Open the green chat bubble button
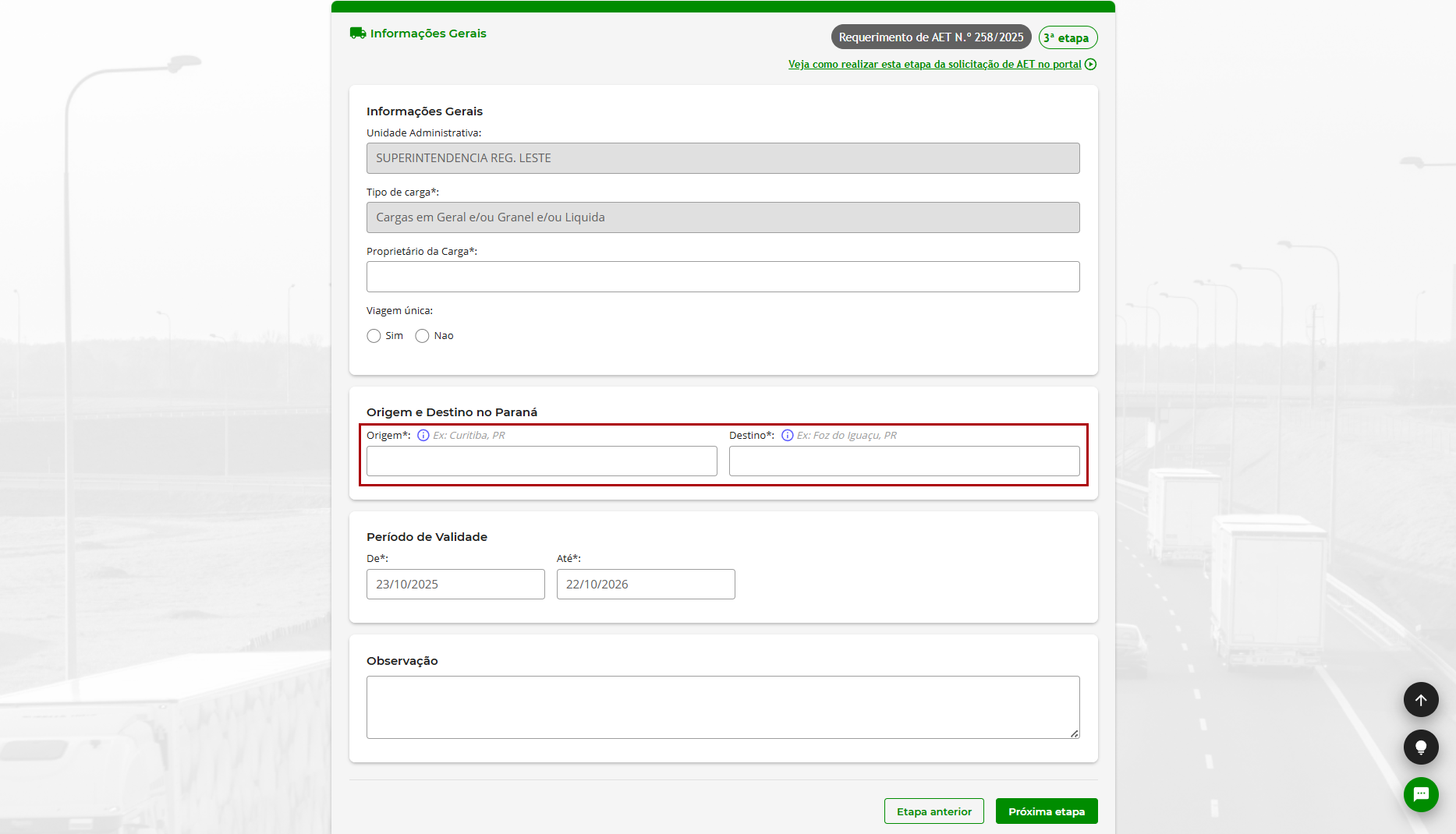Screen dimensions: 1456x834 point(1421,794)
